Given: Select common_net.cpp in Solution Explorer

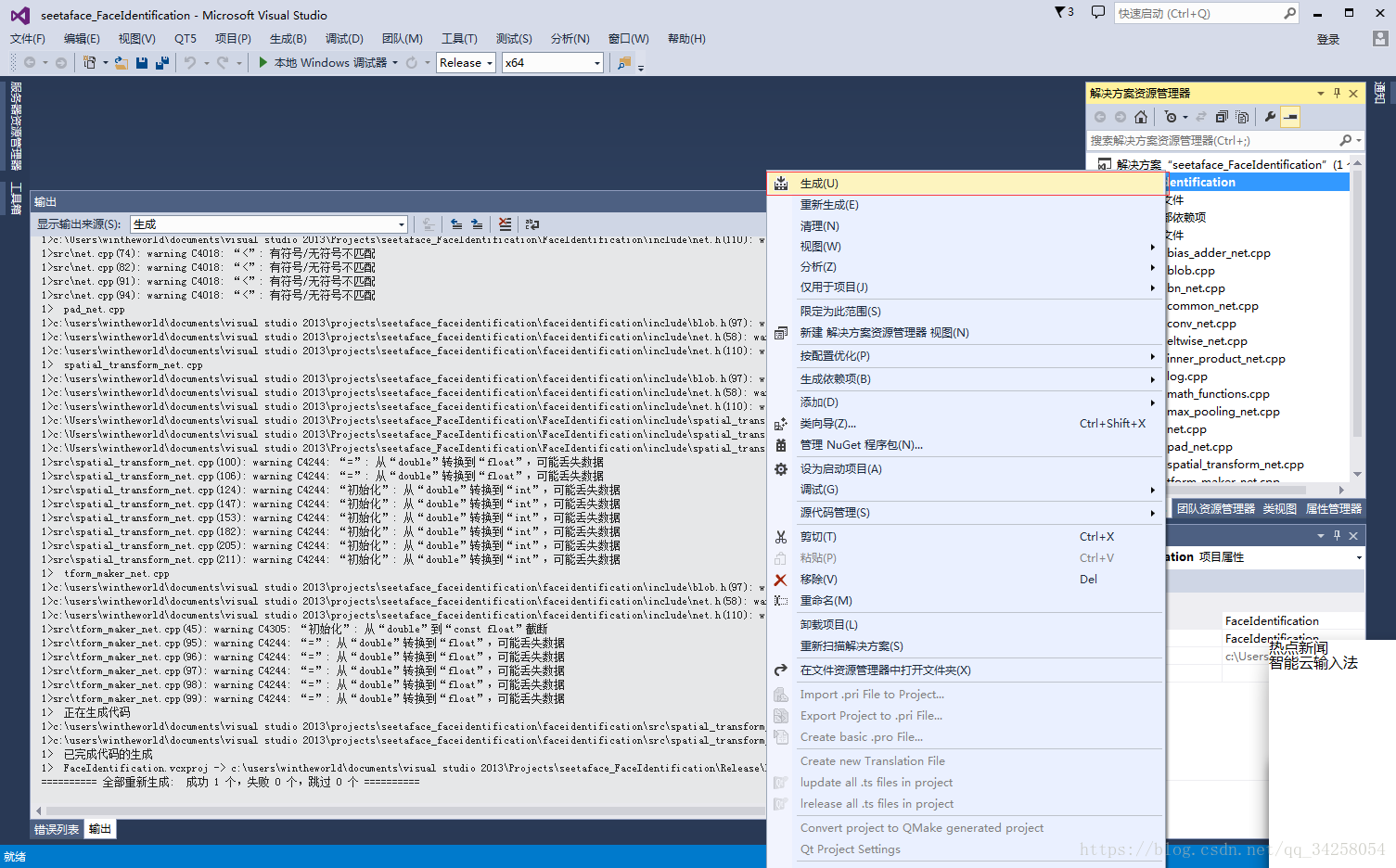Looking at the screenshot, I should tap(1213, 306).
